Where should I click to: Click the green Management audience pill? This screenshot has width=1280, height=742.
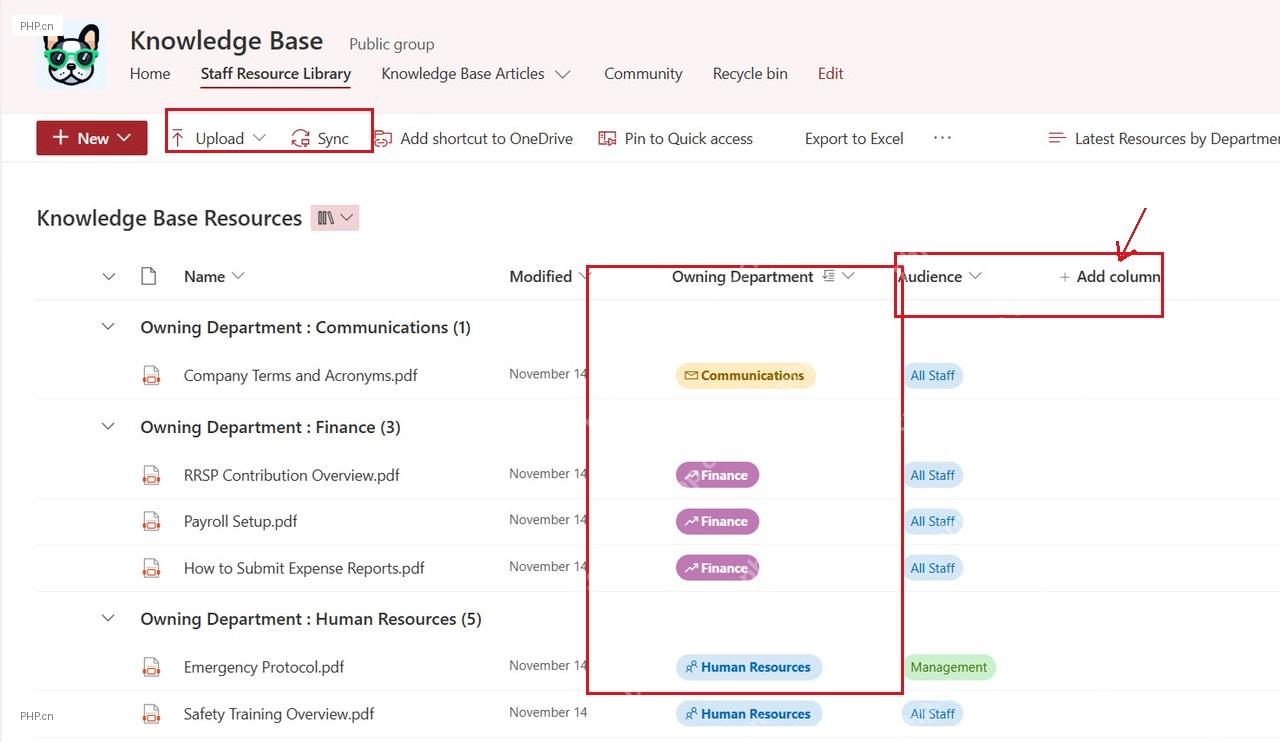[x=949, y=667]
